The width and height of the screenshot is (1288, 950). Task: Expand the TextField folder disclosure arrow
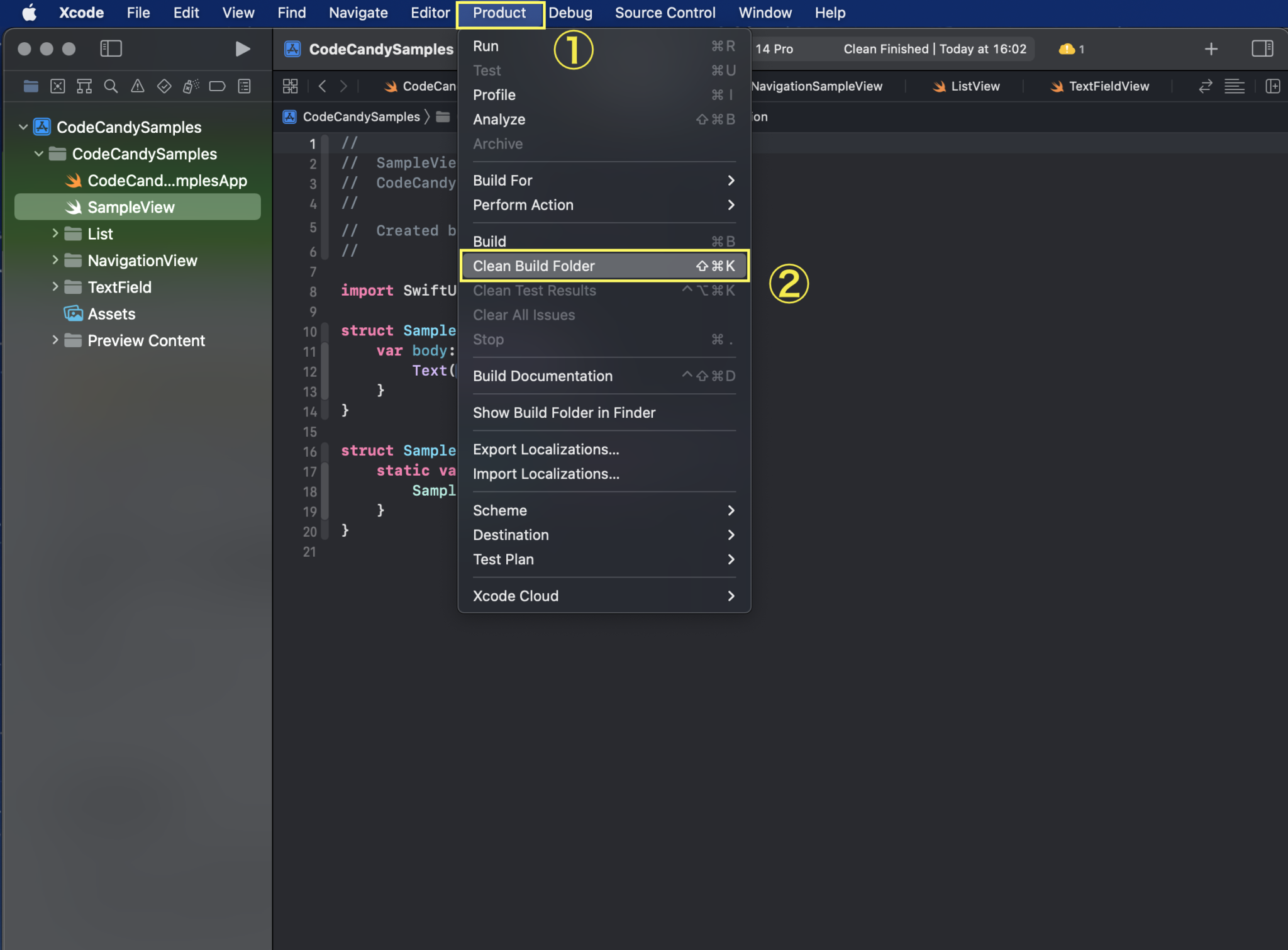[x=55, y=287]
